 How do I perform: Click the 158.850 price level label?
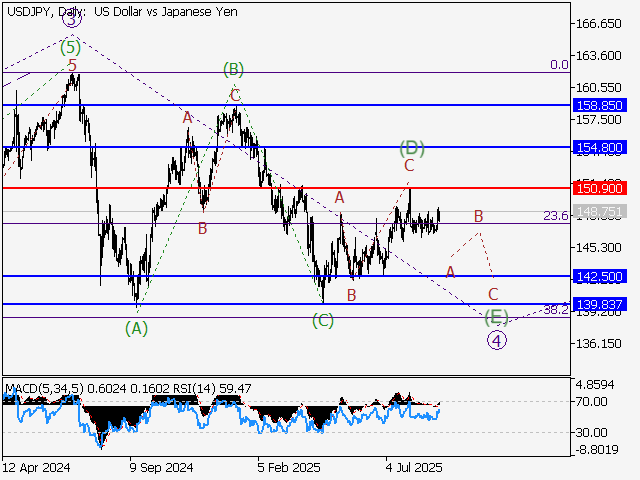click(x=600, y=104)
